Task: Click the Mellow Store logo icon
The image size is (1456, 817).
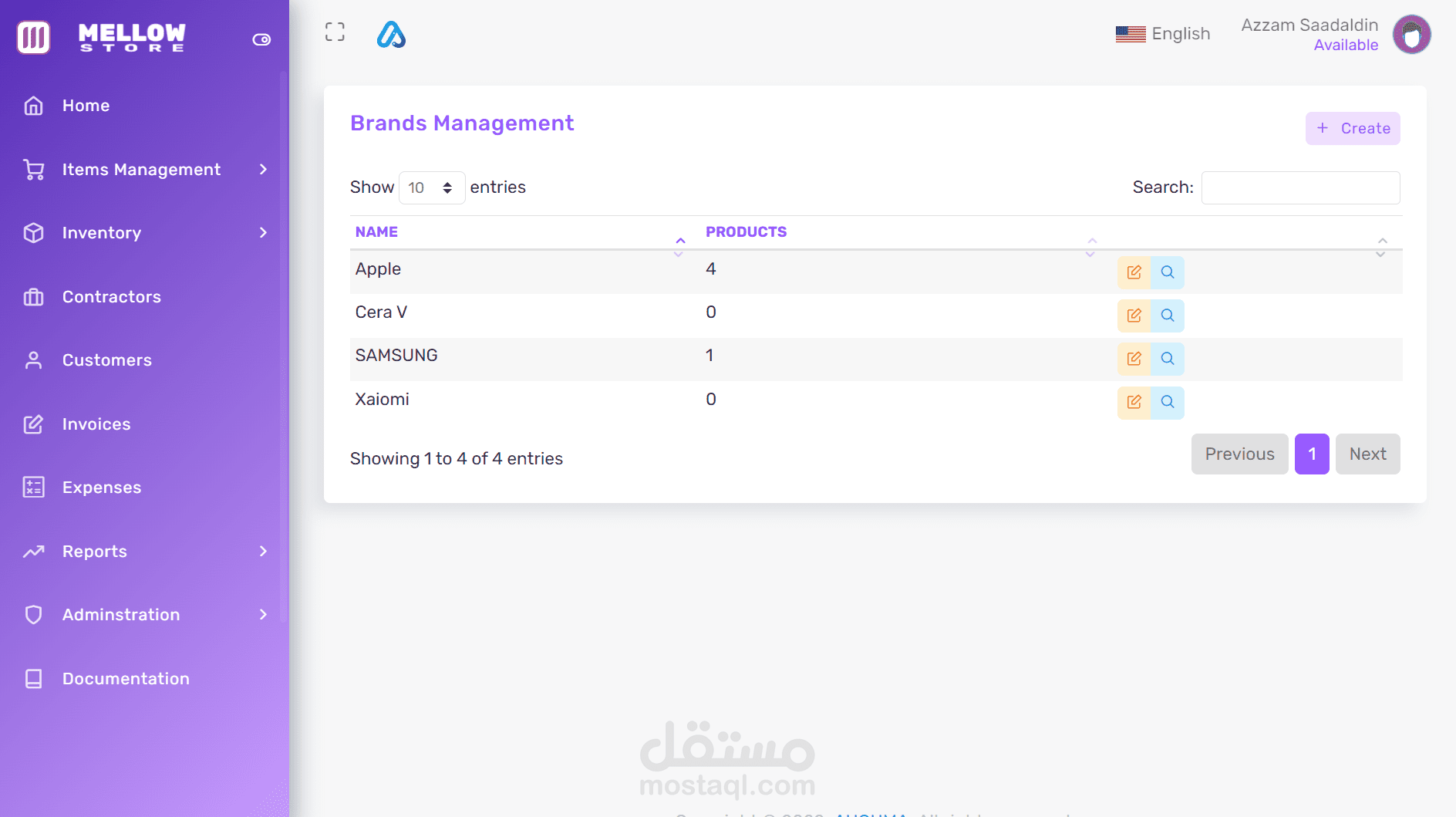Action: 34,37
